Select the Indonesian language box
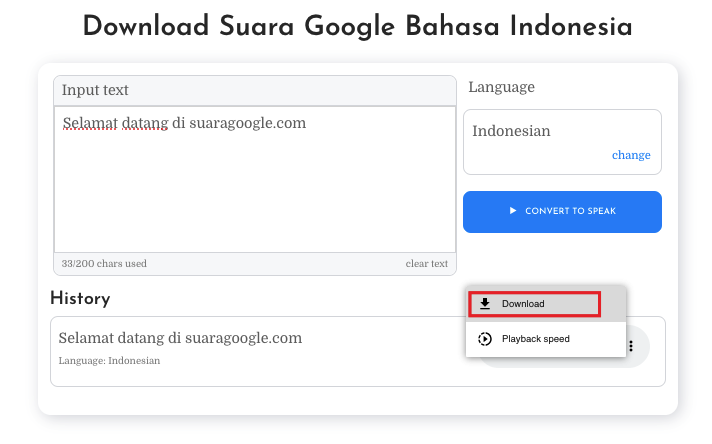Image resolution: width=712 pixels, height=444 pixels. coord(562,142)
